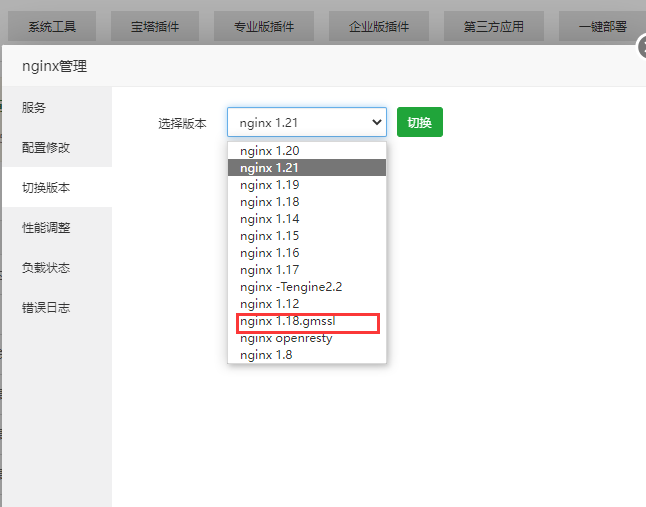The width and height of the screenshot is (646, 507).
Task: View 负载状态 in sidebar
Action: pyautogui.click(x=57, y=267)
